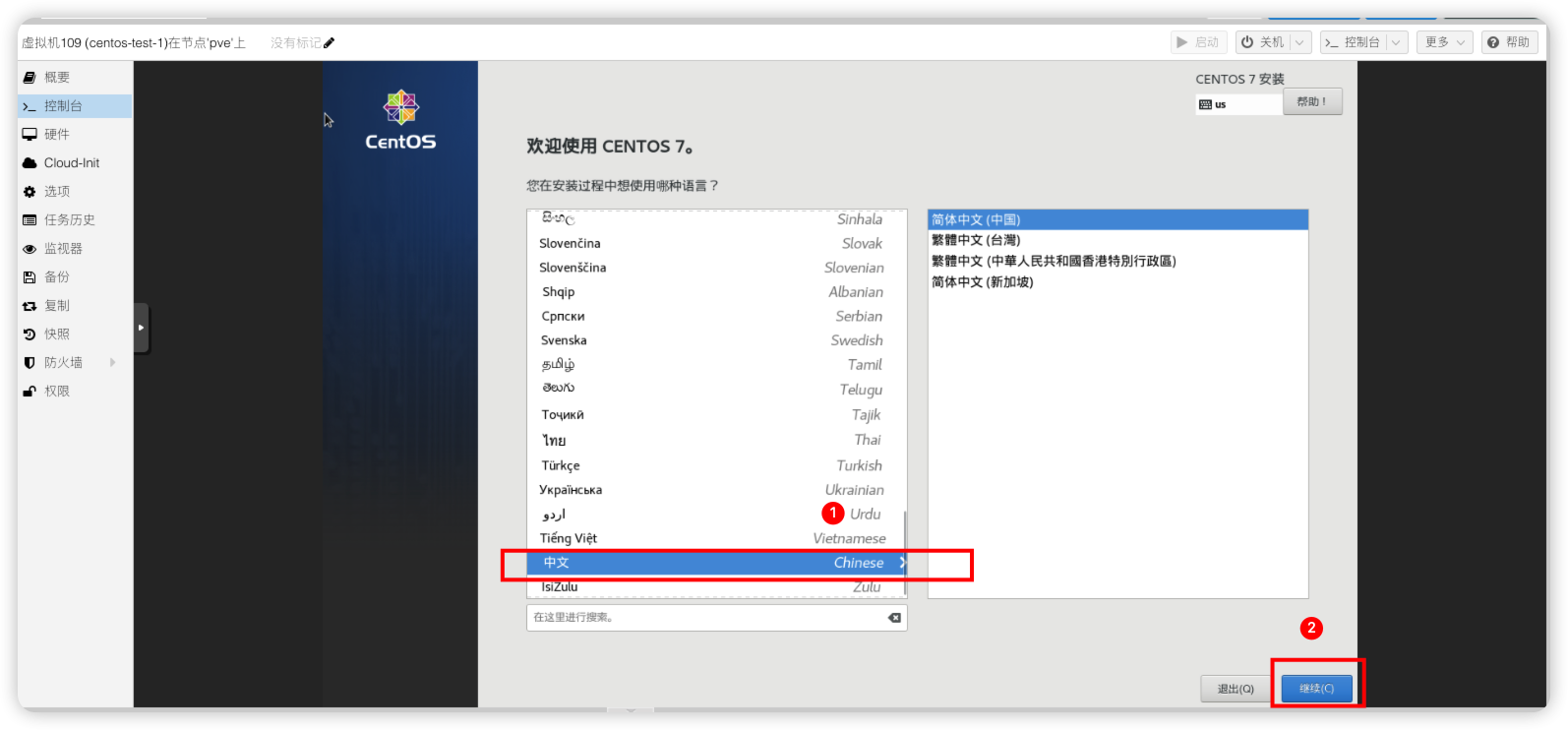The height and width of the screenshot is (730, 1568).
Task: Select IsiZulu Zulu language
Action: point(716,586)
